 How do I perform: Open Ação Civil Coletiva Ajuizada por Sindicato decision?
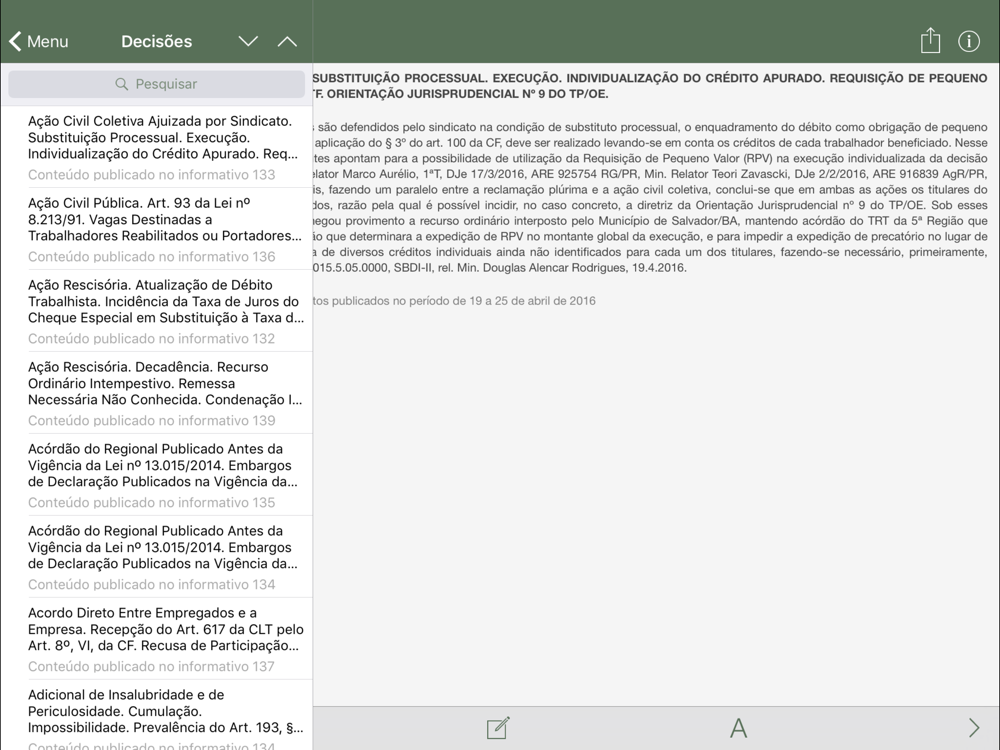coord(156,147)
